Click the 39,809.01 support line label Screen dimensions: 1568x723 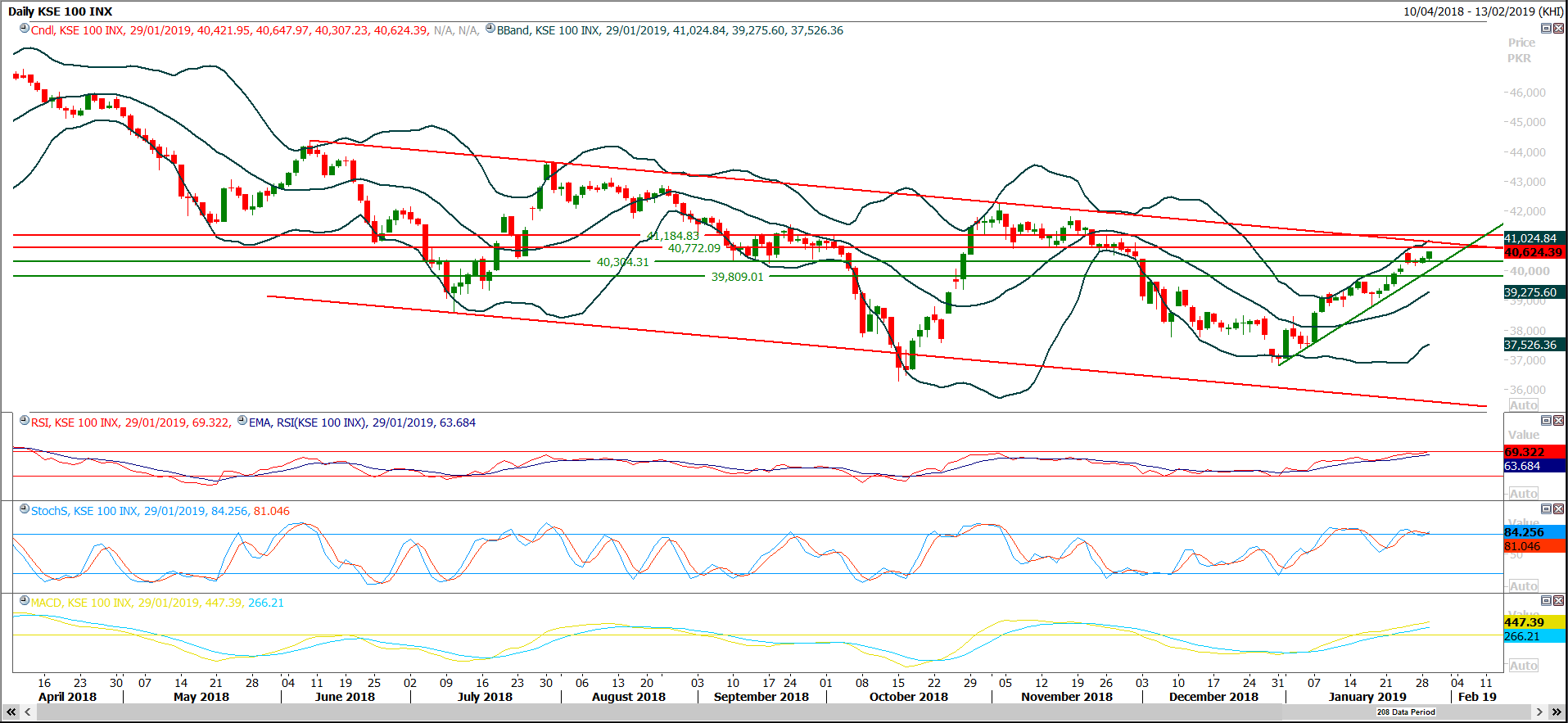[737, 277]
